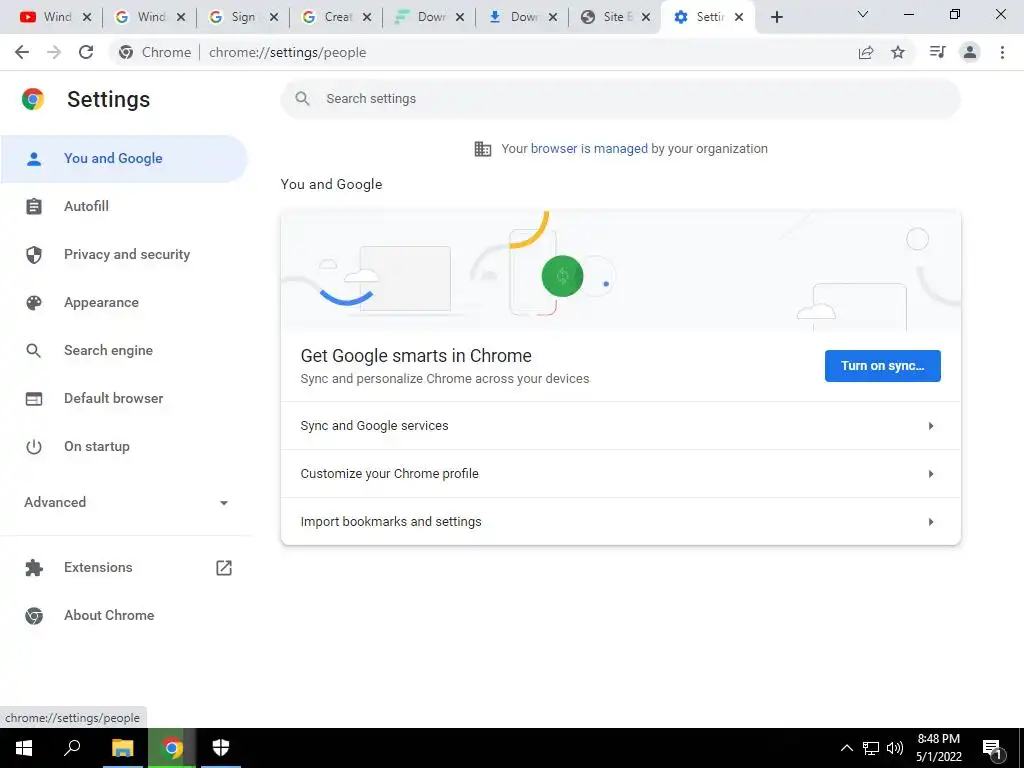The width and height of the screenshot is (1024, 768).
Task: Click the magnifier icon in the search settings box
Action: point(302,99)
